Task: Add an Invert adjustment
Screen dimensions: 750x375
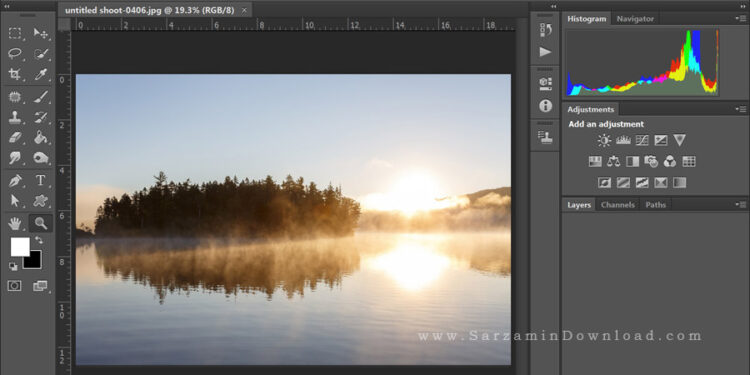Action: [605, 182]
